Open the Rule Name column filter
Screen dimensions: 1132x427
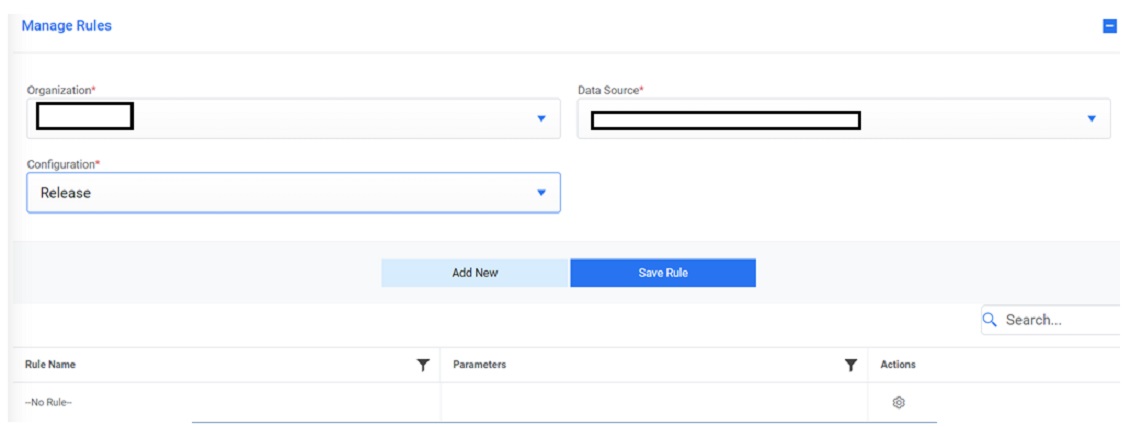[x=423, y=365]
